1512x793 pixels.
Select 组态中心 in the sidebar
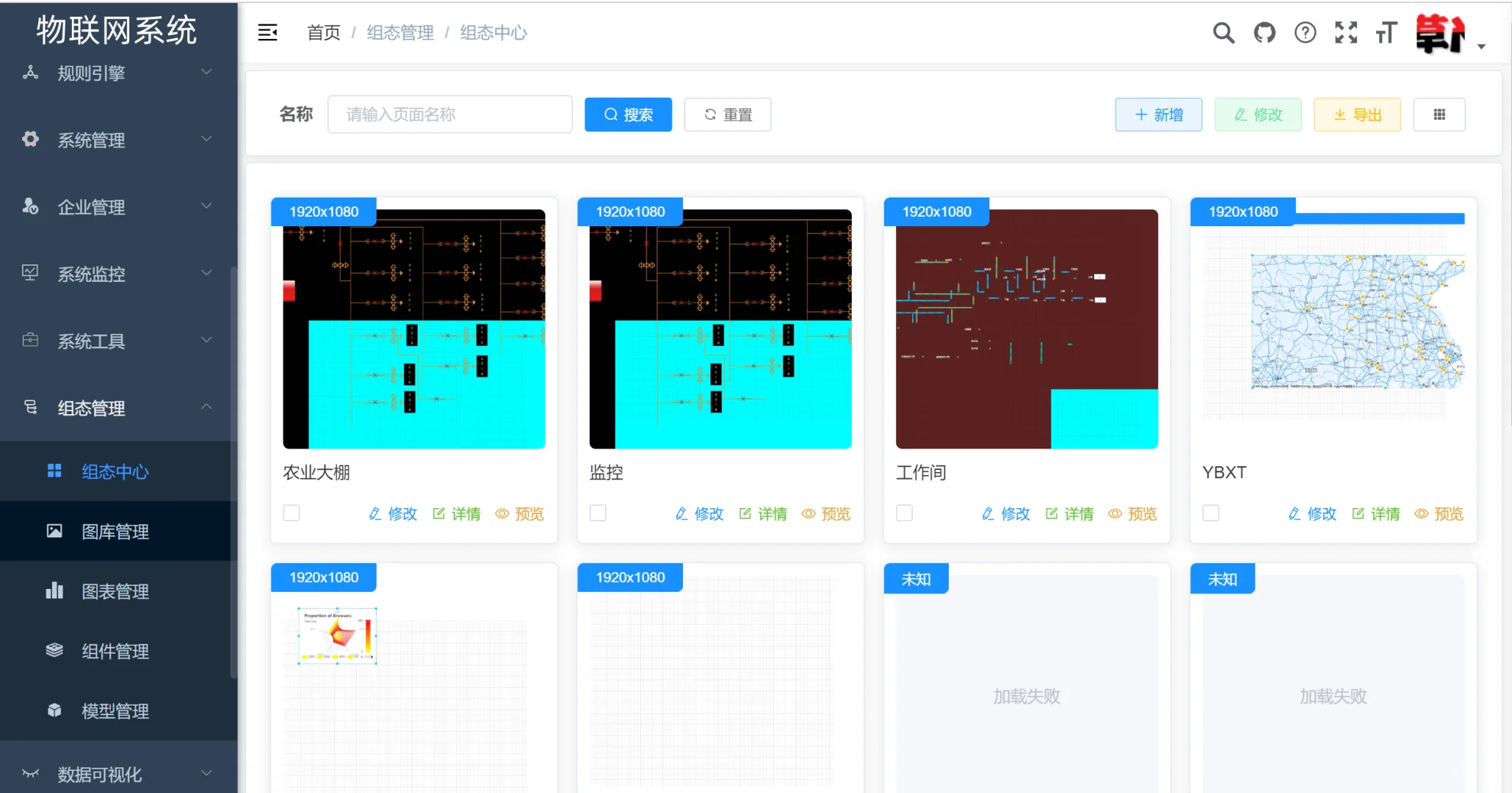(115, 472)
